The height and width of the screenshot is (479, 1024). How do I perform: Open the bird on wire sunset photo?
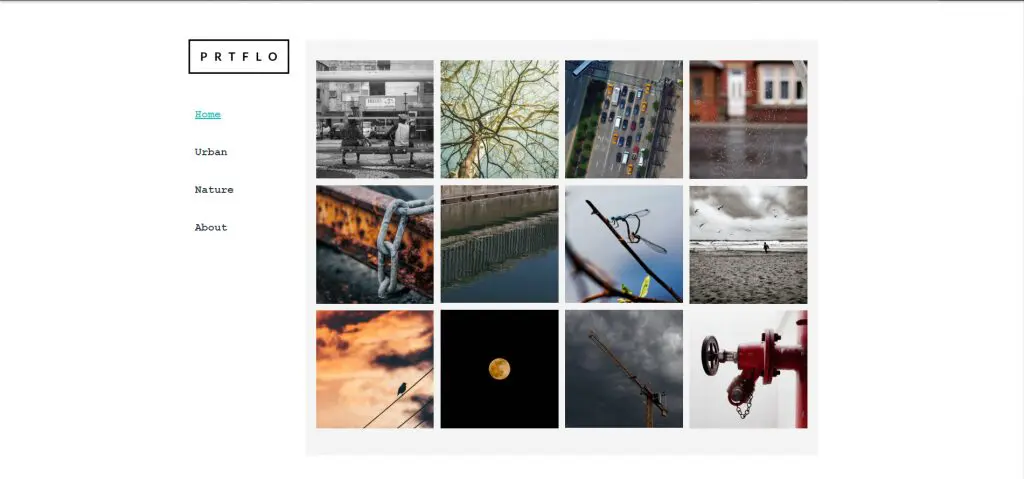tap(375, 369)
